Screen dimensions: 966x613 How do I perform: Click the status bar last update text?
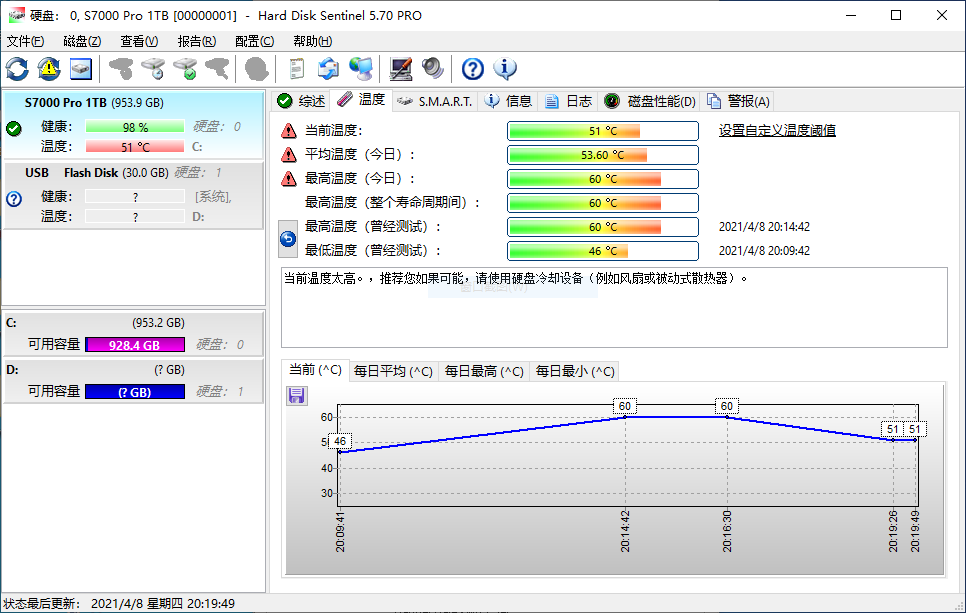(119, 604)
